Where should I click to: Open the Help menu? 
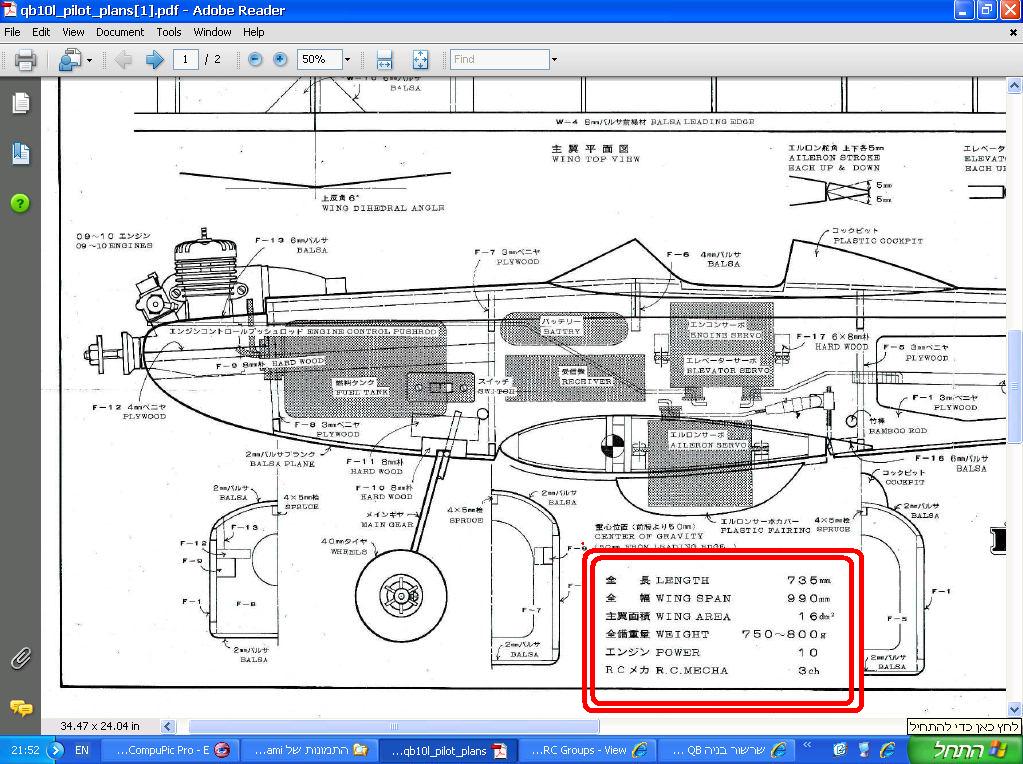254,32
